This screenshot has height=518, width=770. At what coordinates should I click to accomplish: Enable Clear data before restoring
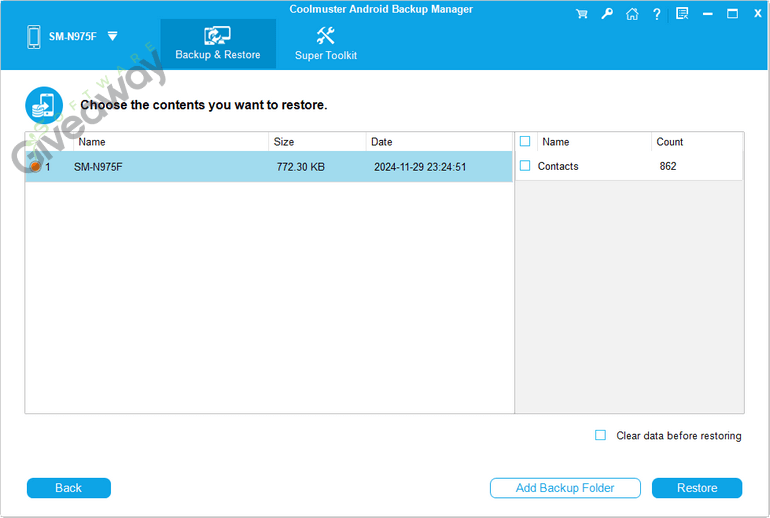pyautogui.click(x=600, y=435)
